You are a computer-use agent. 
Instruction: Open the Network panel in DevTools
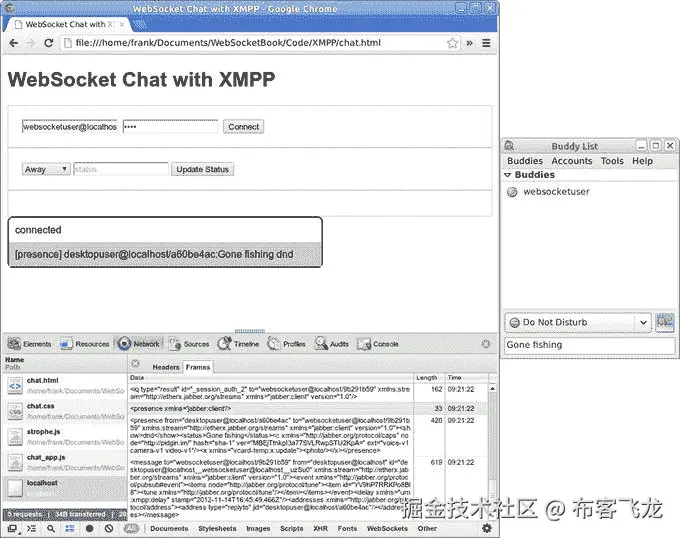point(139,344)
